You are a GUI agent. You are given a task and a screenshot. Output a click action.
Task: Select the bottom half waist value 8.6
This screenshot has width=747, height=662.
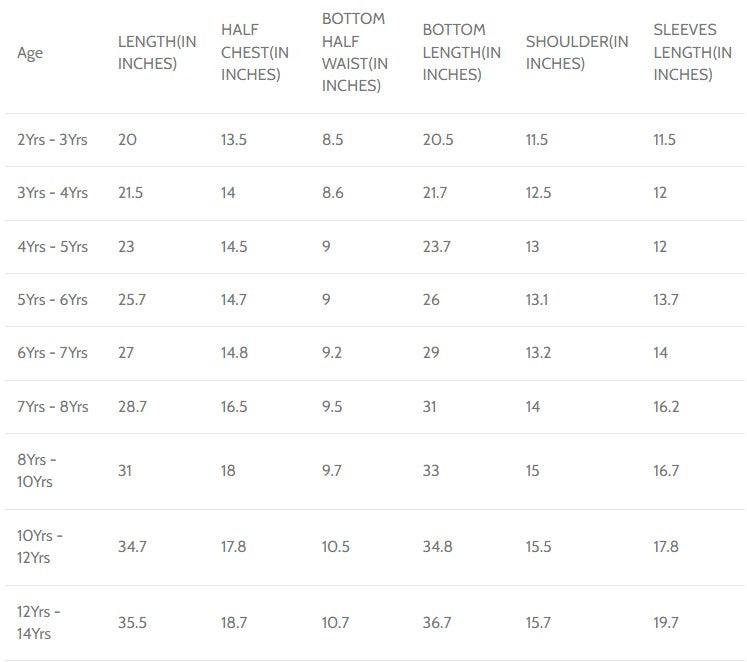tap(333, 193)
